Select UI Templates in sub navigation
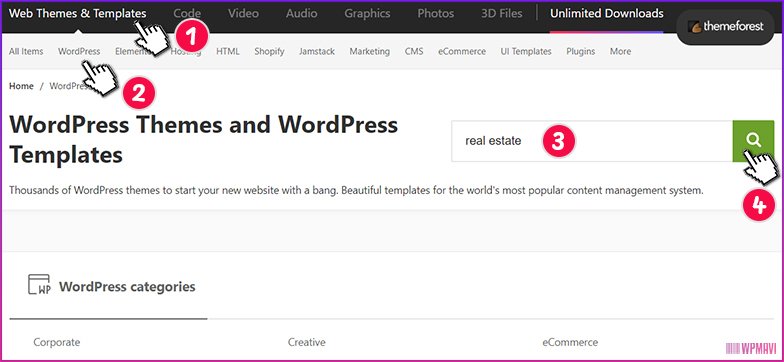Image resolution: width=784 pixels, height=362 pixels. 526,51
